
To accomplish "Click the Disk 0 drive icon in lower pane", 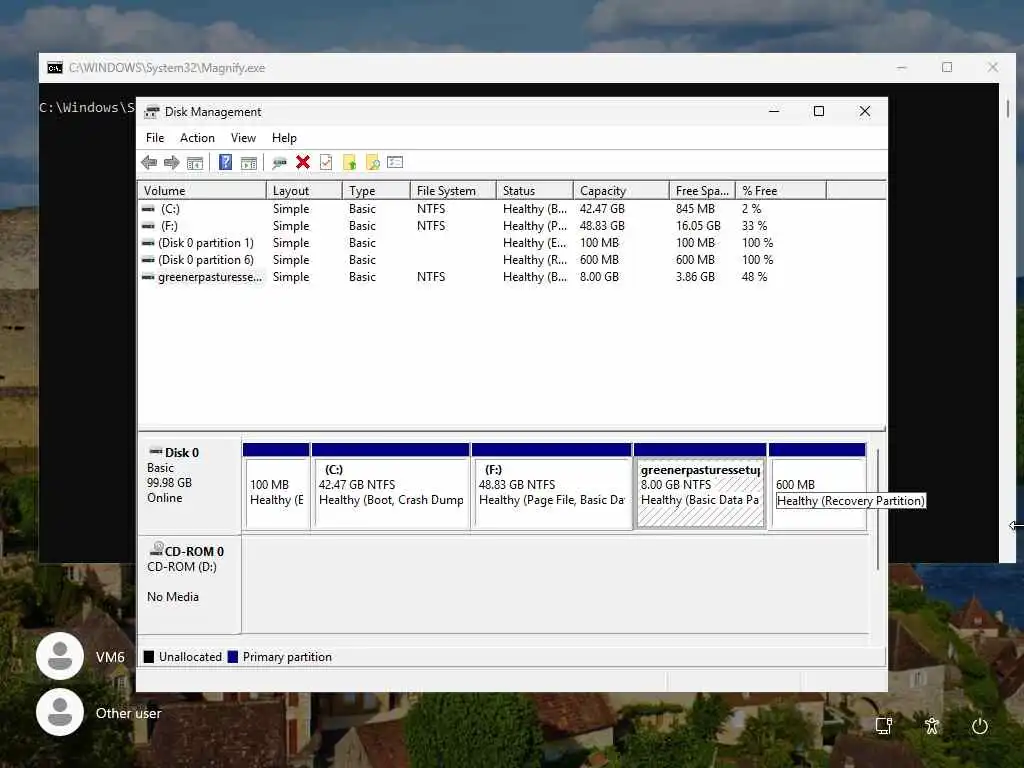I will pyautogui.click(x=155, y=451).
